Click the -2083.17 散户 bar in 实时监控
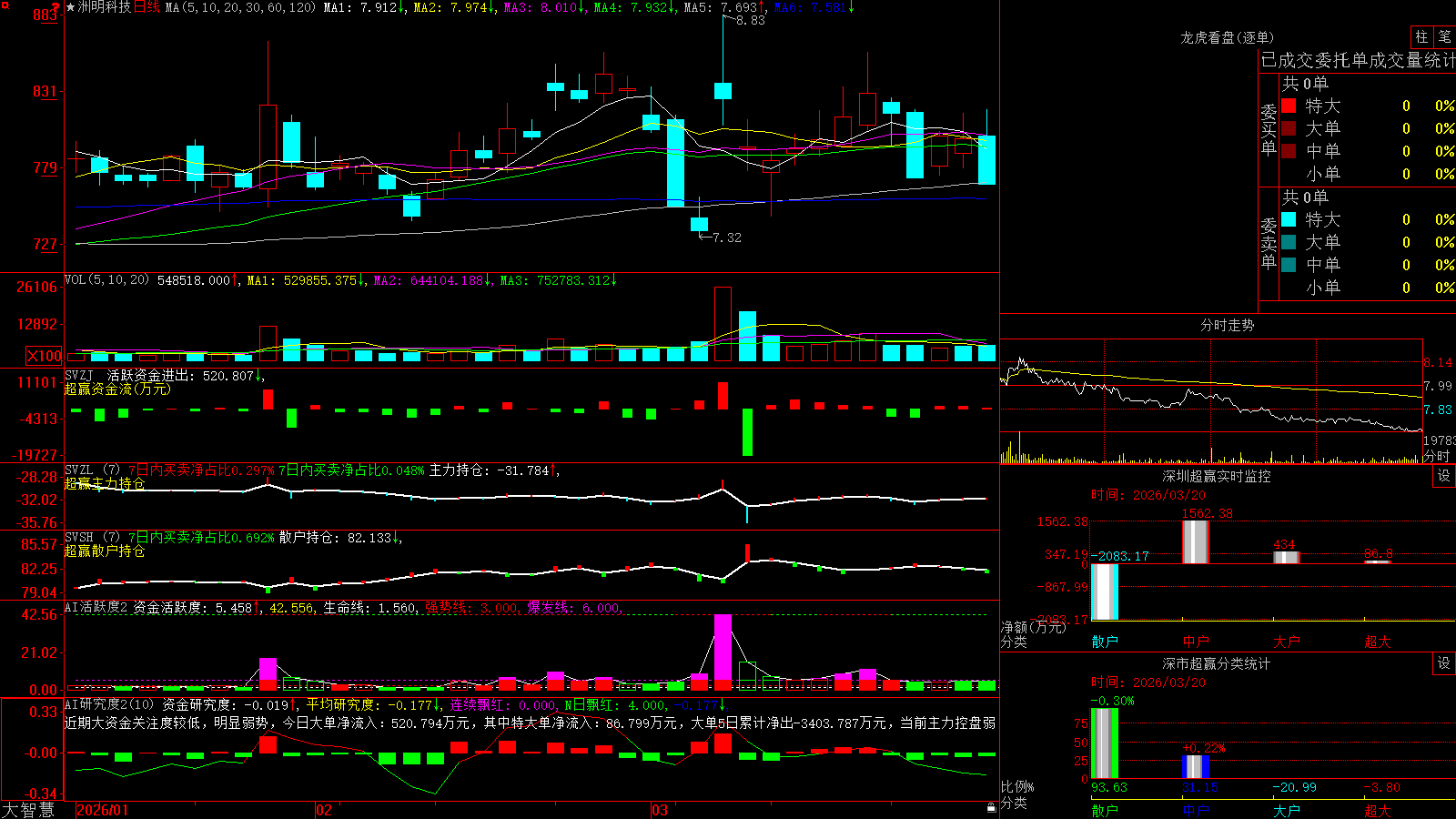 click(1104, 591)
